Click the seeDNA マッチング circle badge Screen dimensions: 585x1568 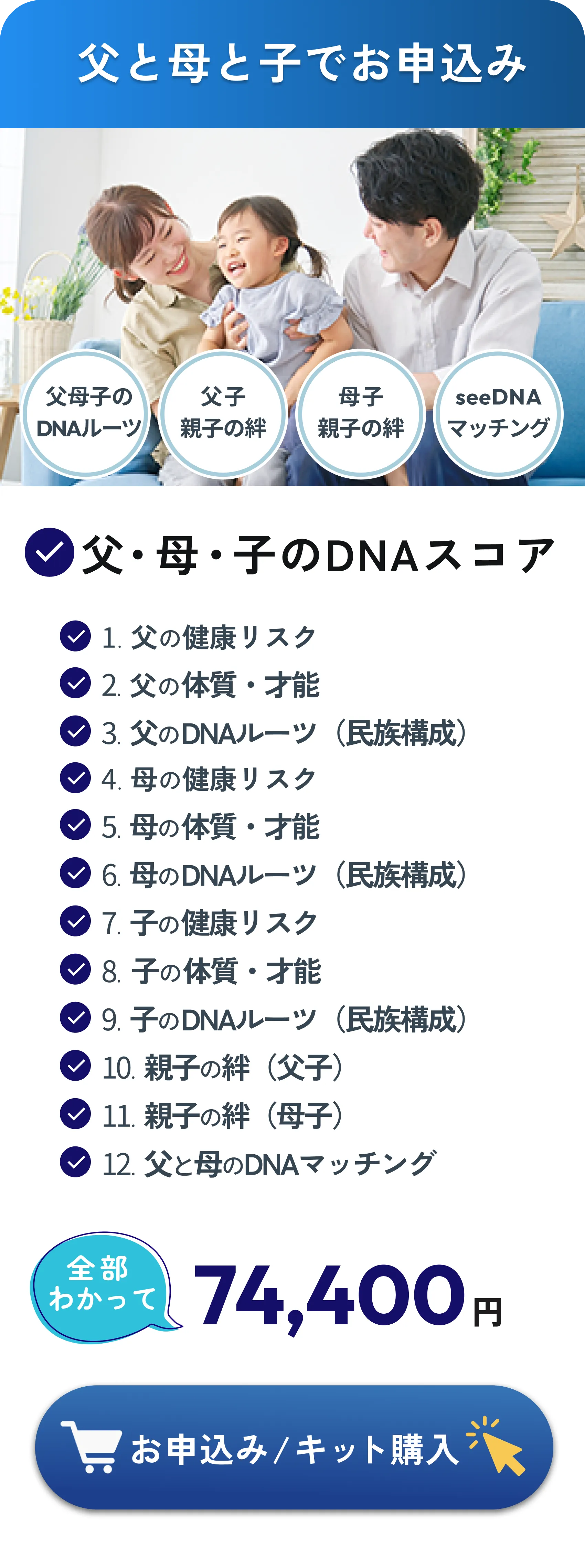498,413
